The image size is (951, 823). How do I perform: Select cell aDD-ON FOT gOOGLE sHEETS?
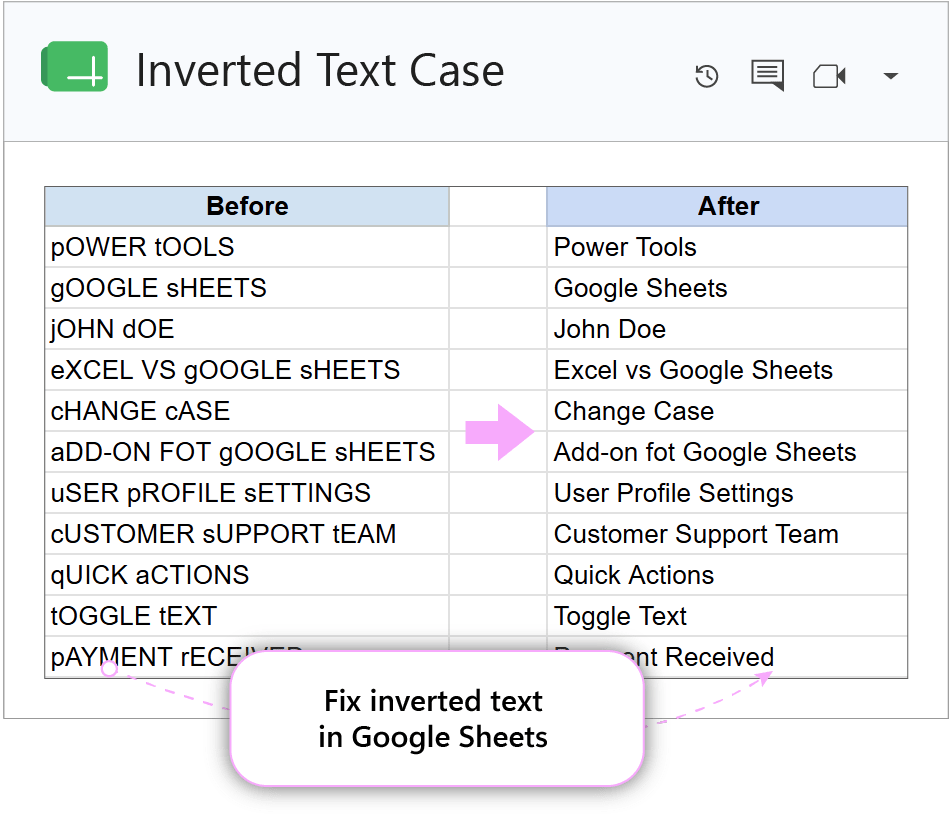(247, 452)
